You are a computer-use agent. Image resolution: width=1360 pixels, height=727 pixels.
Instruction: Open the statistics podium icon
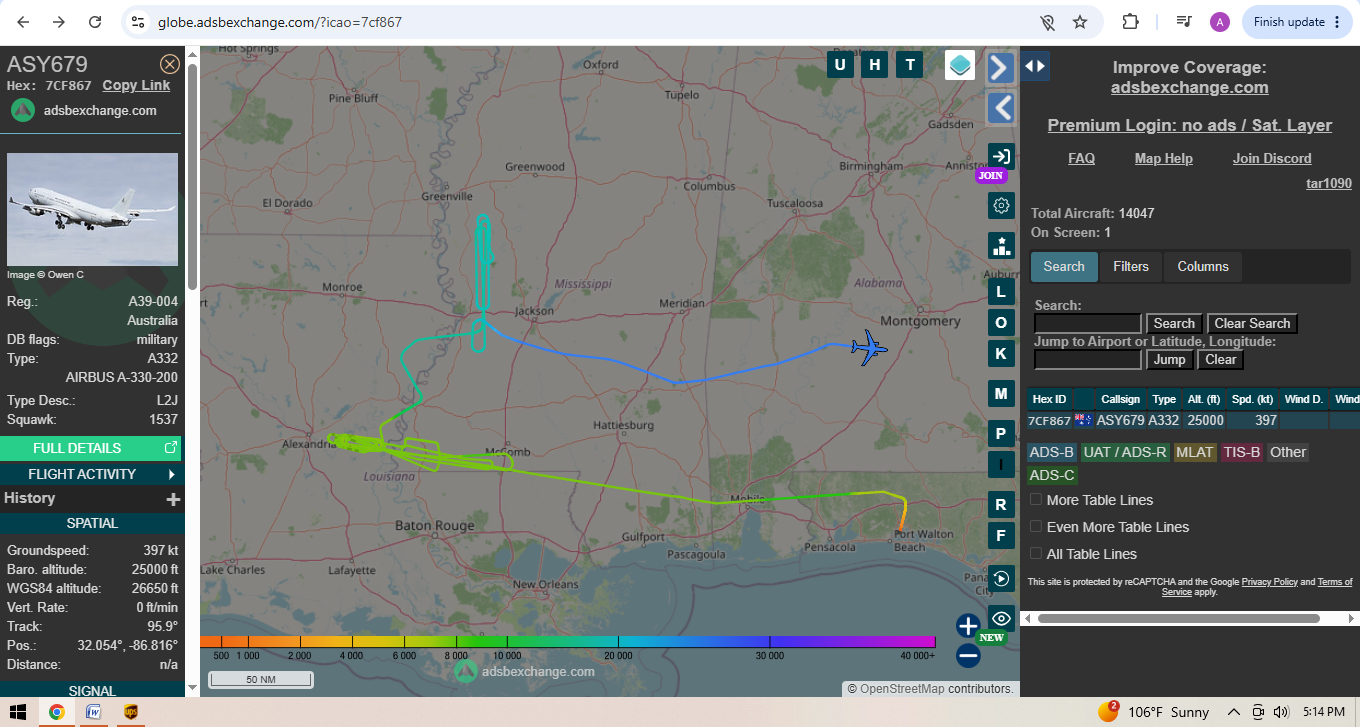click(x=1001, y=246)
